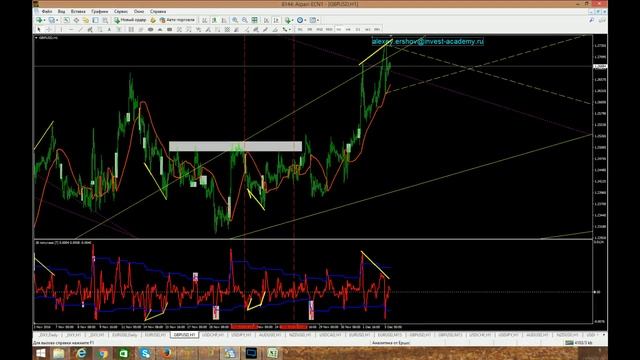Viewport: 640px width, 360px height.
Task: Switch to the USDCAD,H1 chart tab
Action: coord(330,335)
